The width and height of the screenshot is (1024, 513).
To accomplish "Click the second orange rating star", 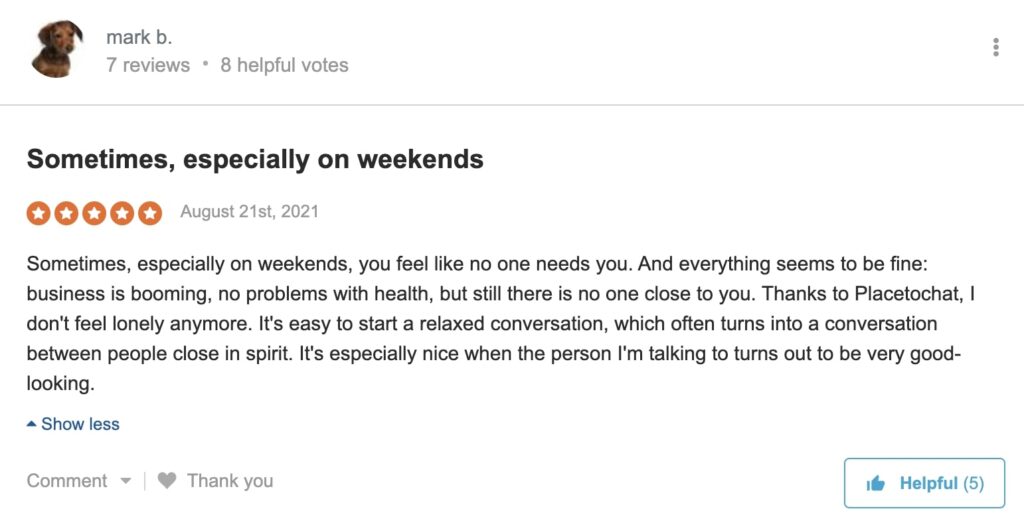I will (x=67, y=213).
